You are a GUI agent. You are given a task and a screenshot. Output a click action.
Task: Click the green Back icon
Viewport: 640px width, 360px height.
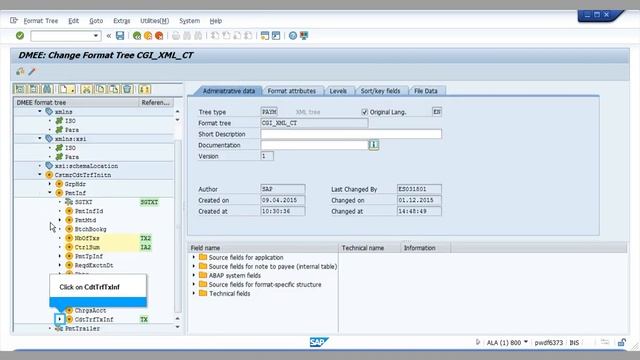click(x=137, y=36)
